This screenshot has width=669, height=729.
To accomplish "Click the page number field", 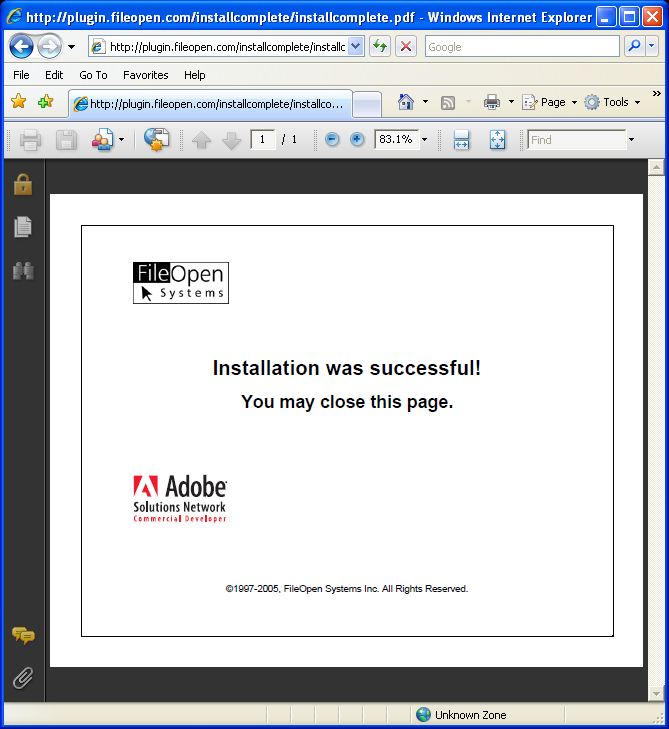I will point(263,139).
